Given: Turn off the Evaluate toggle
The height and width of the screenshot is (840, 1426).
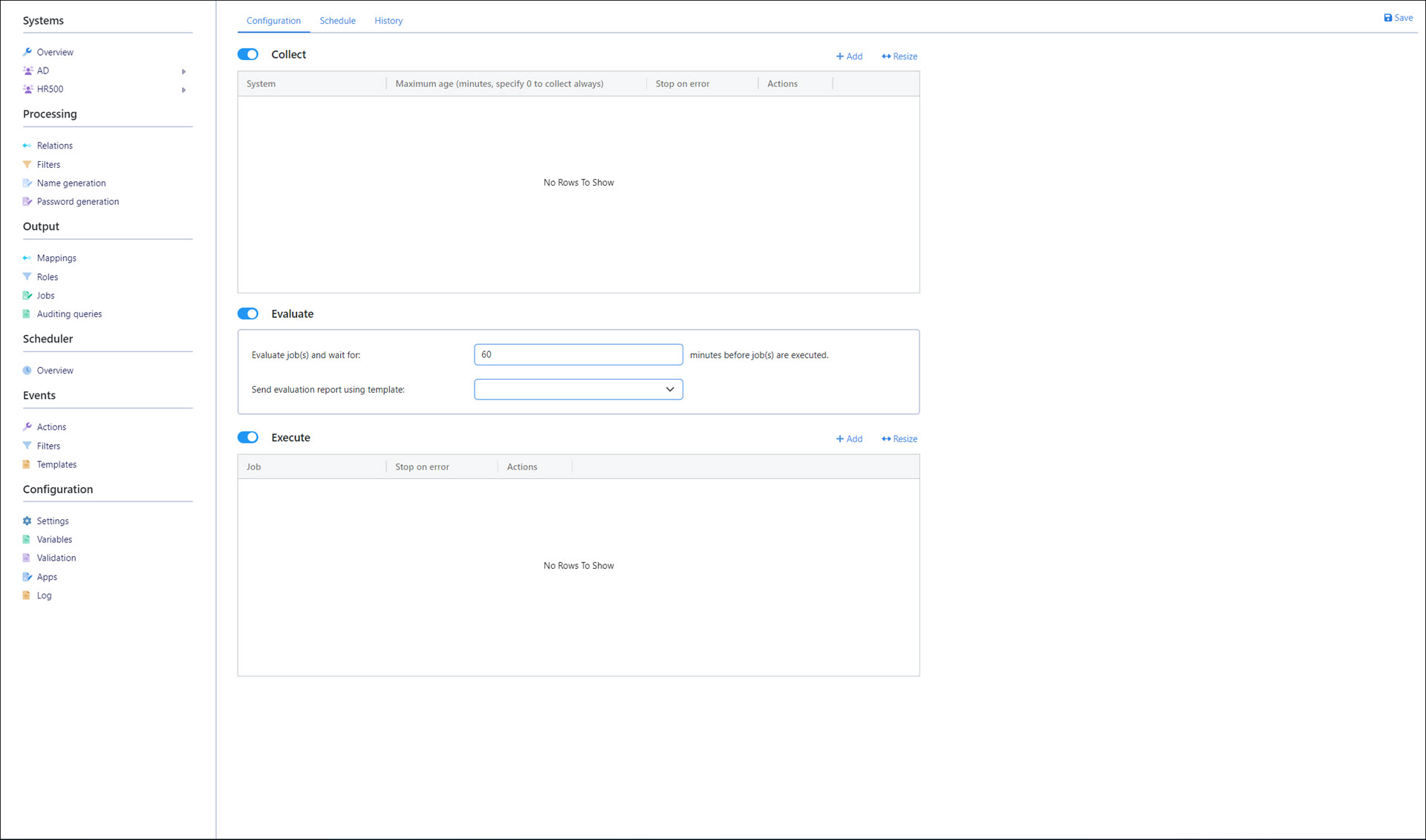Looking at the screenshot, I should (248, 313).
